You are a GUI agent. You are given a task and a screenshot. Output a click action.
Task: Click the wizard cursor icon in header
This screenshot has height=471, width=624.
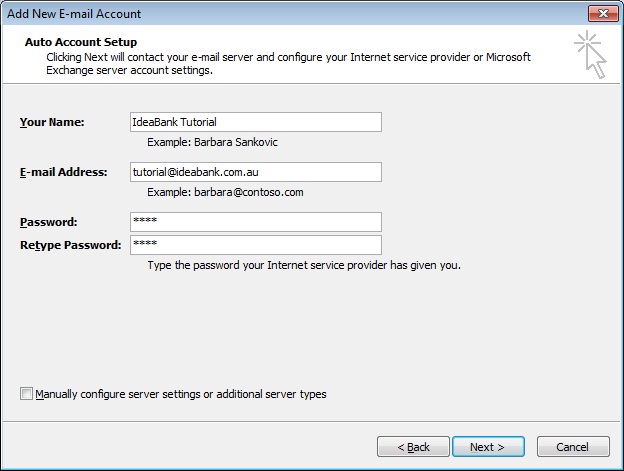coord(591,54)
